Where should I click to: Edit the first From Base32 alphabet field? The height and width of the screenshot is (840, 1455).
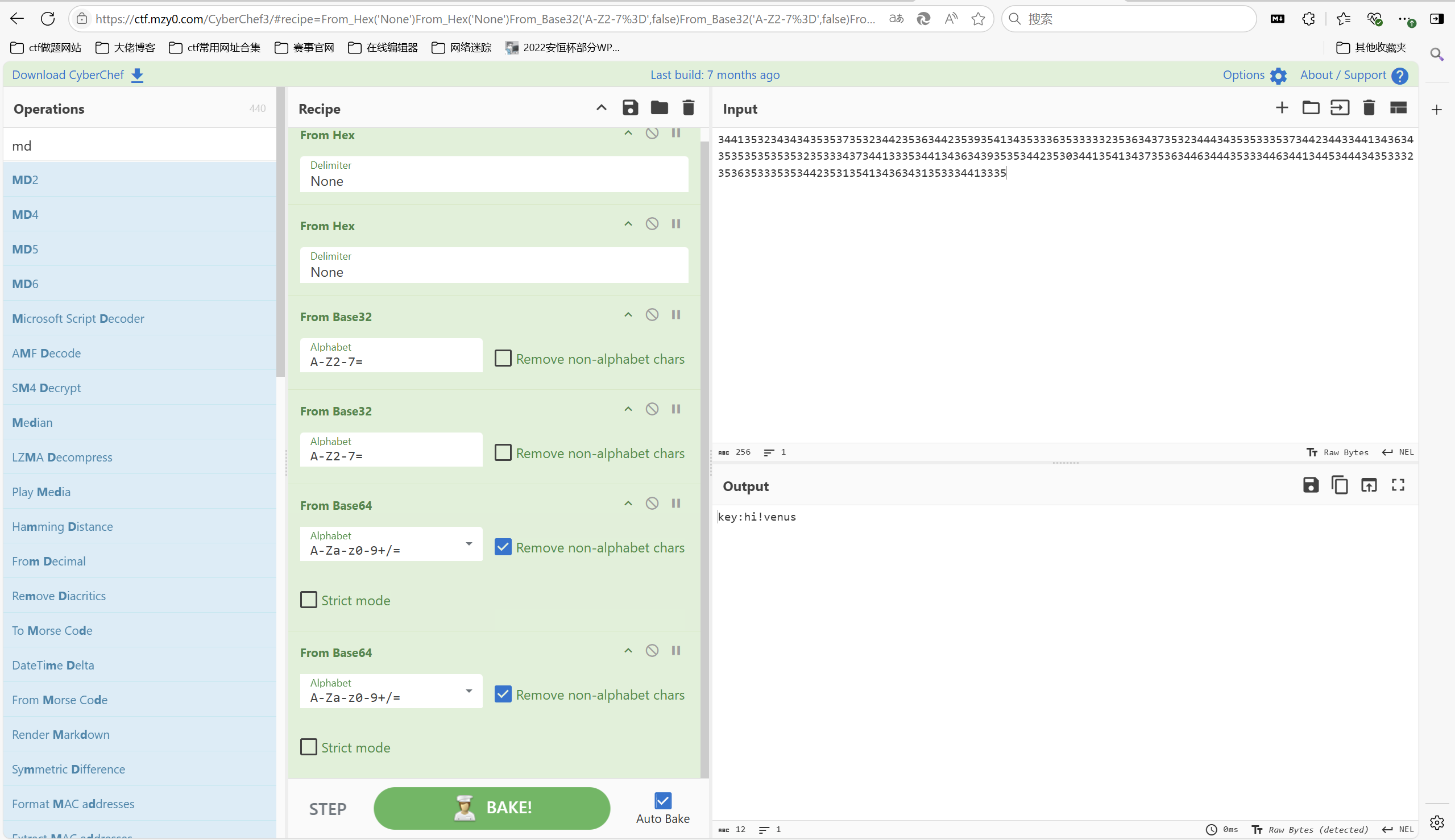[x=391, y=355]
